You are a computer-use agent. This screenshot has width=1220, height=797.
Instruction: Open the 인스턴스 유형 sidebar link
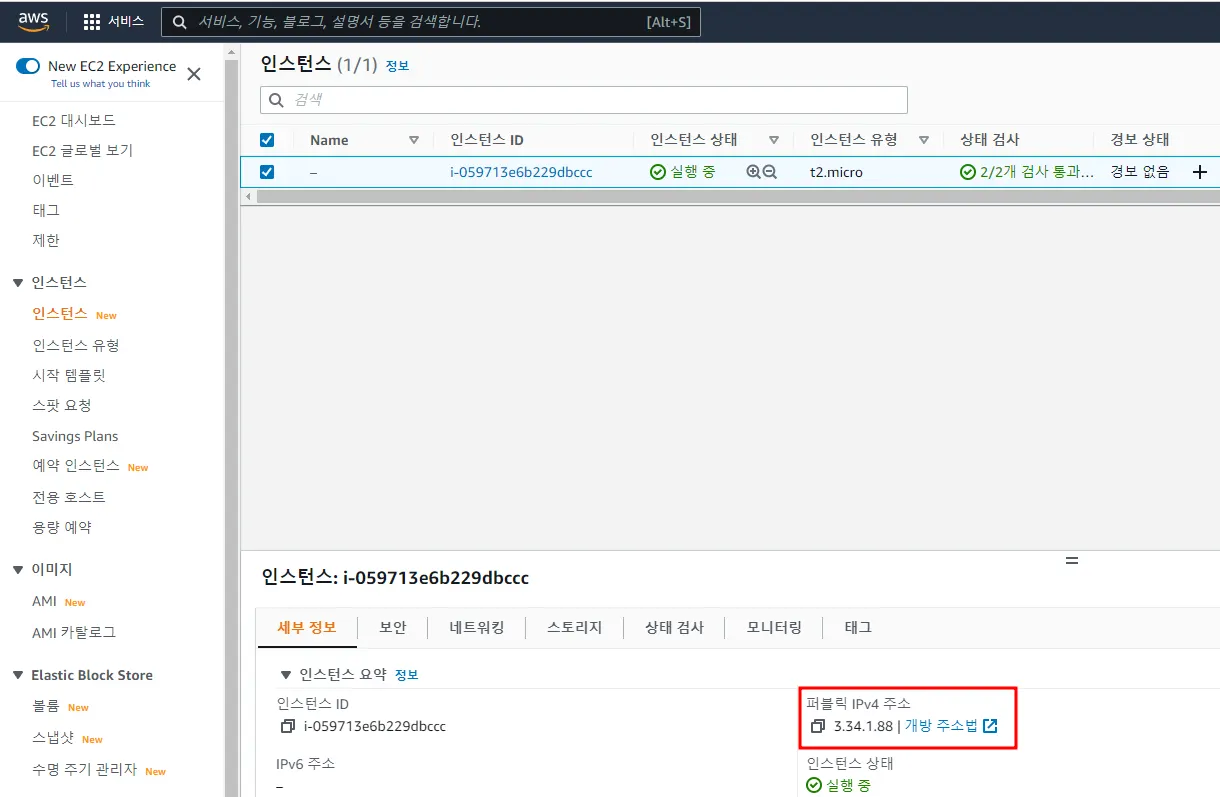(76, 345)
